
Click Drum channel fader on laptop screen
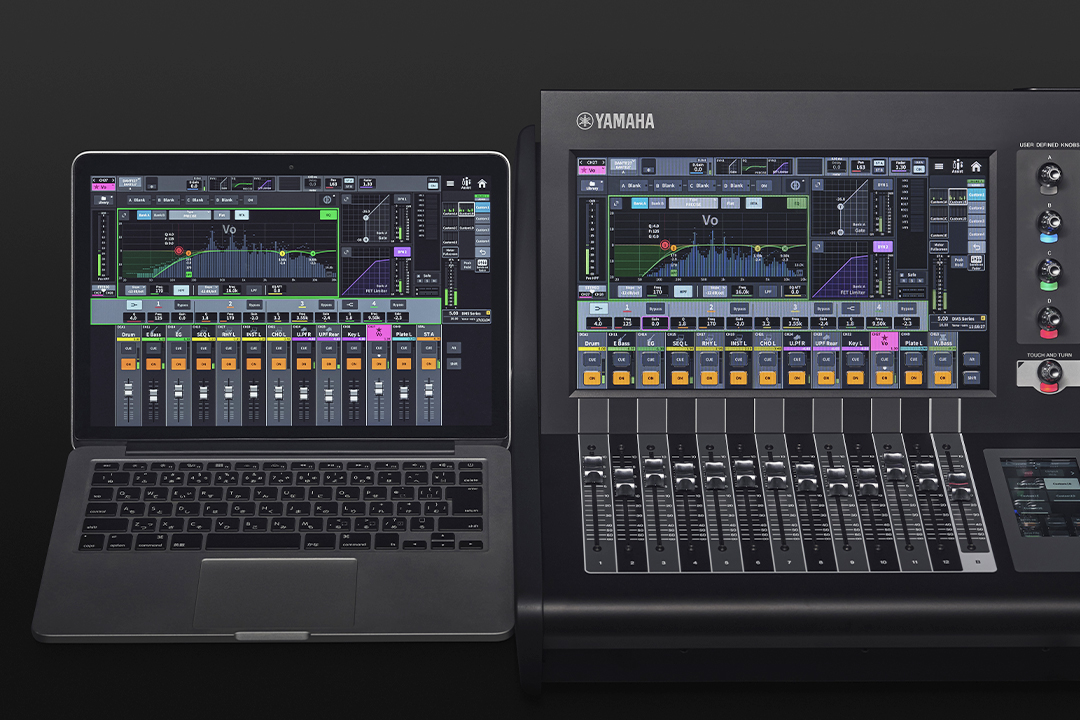click(128, 389)
